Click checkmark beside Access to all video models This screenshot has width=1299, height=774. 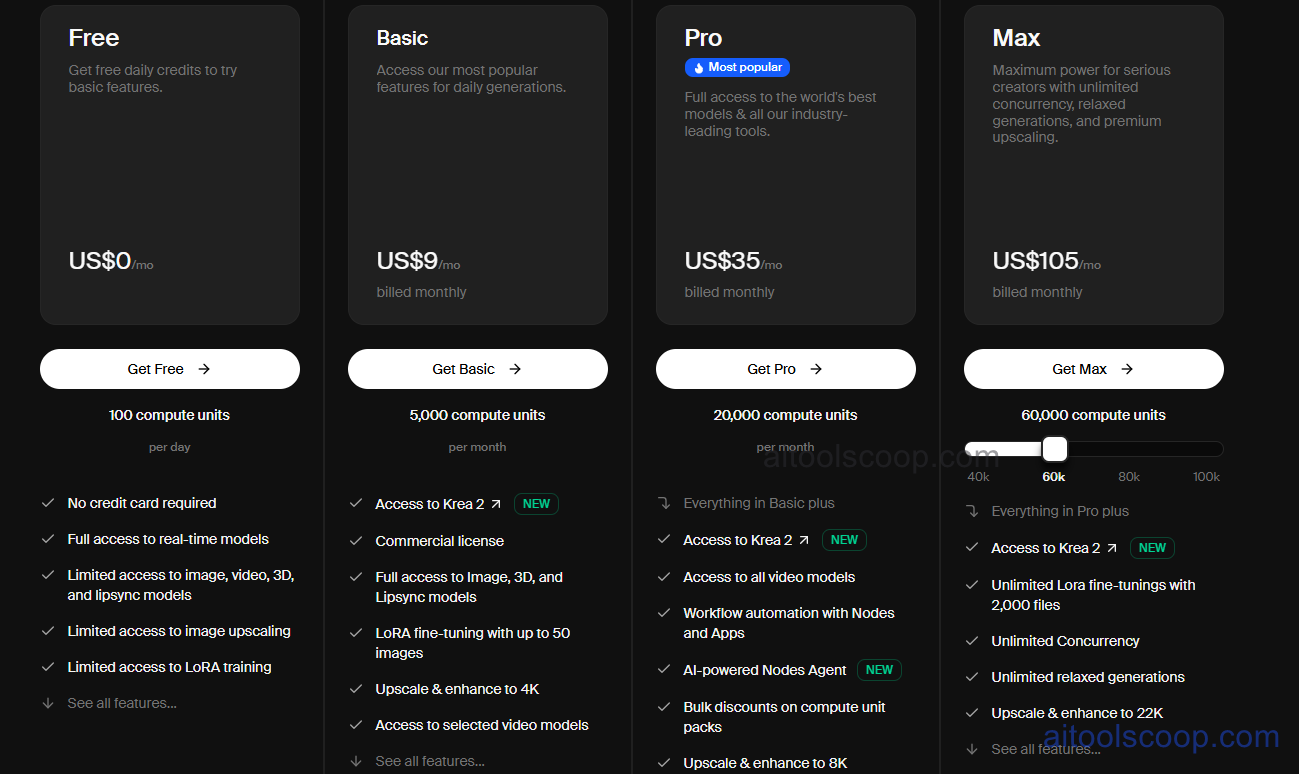coord(664,577)
